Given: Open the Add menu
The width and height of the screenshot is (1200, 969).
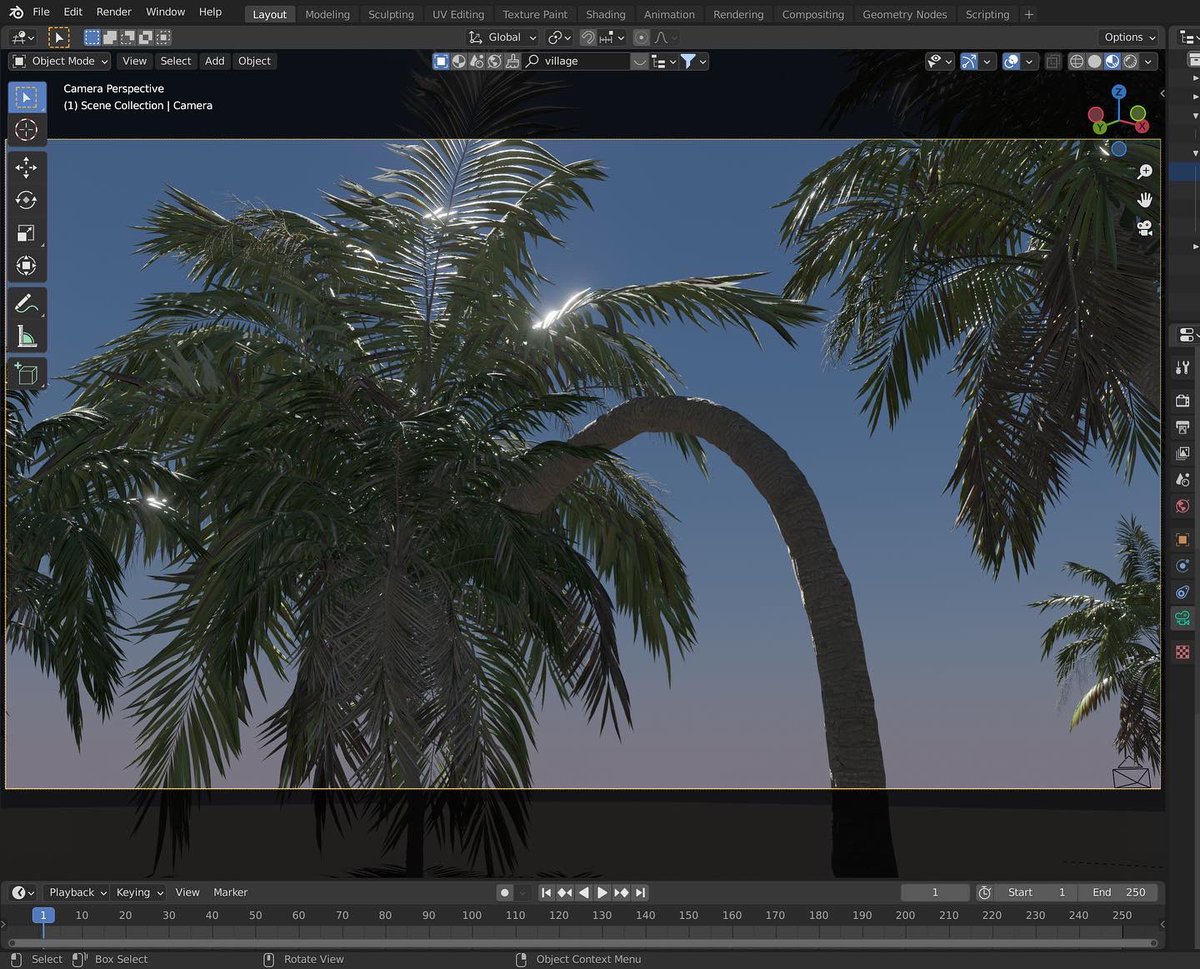Looking at the screenshot, I should [214, 61].
